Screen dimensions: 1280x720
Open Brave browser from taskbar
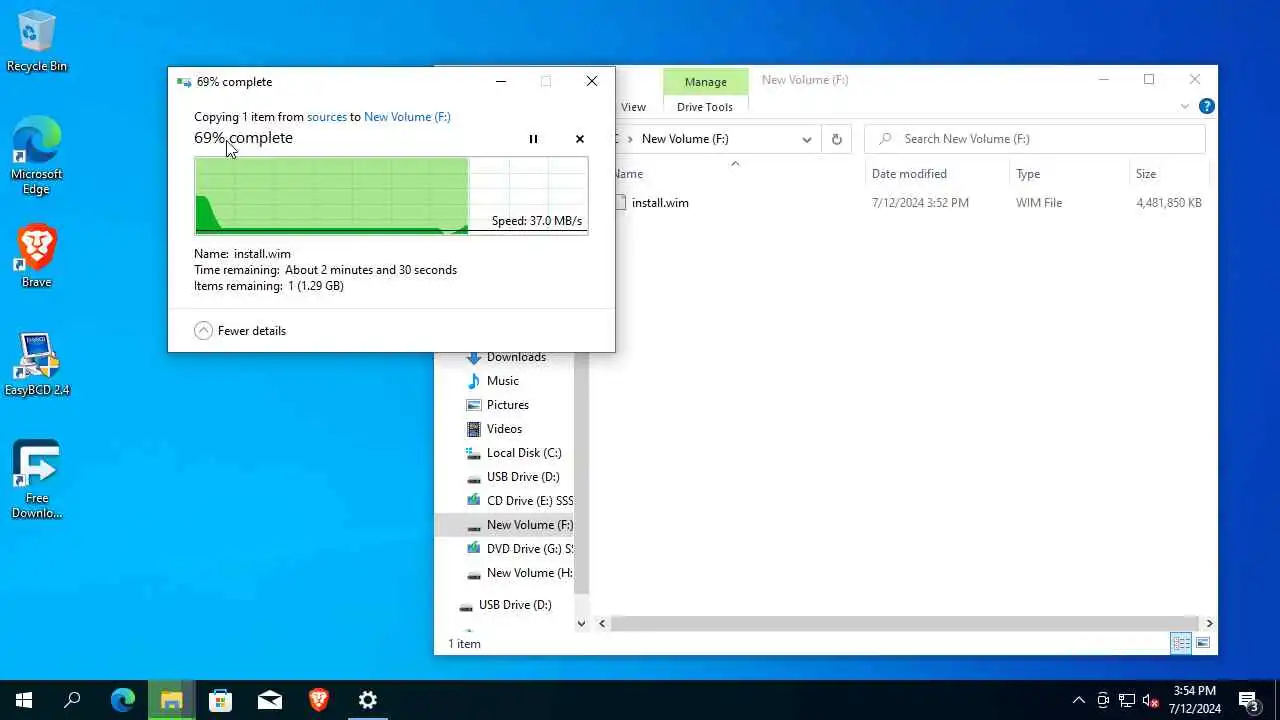[318, 700]
